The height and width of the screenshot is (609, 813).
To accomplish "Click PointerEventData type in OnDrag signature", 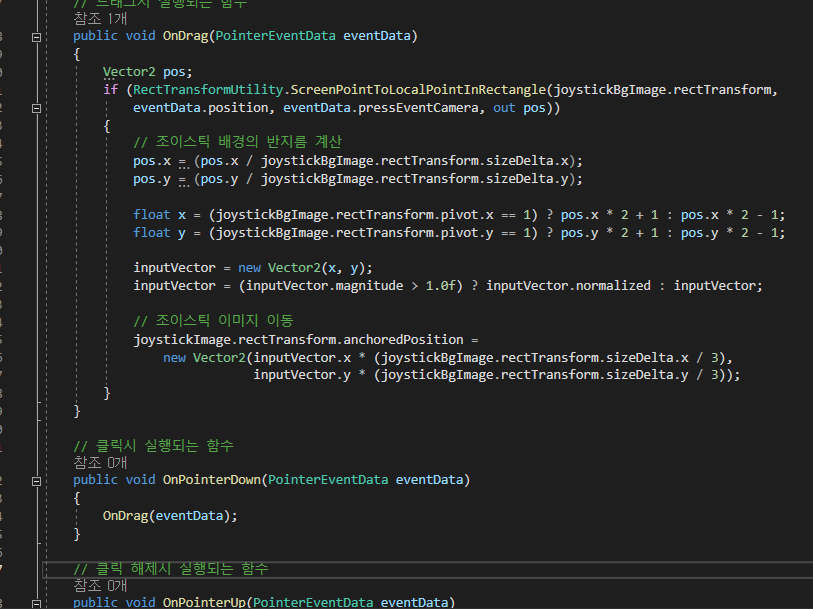I will [275, 36].
